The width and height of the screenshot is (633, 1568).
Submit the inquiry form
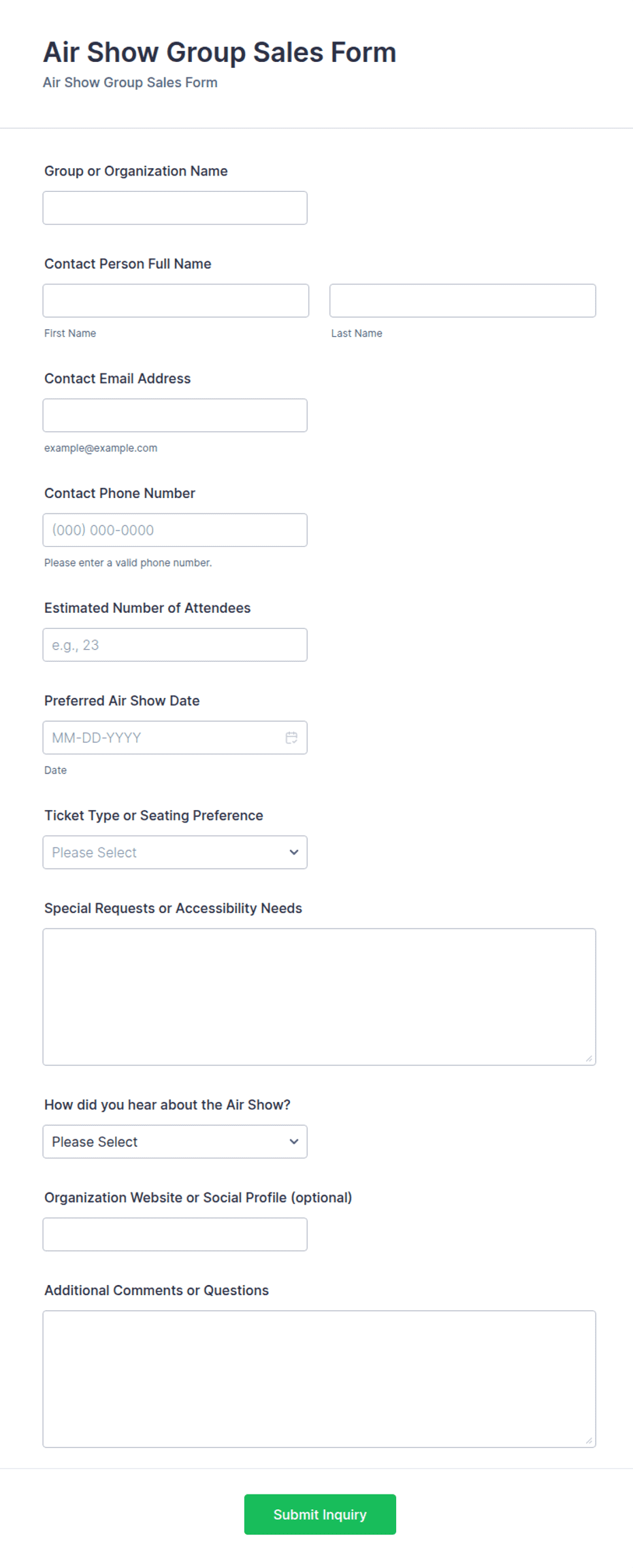(x=320, y=1514)
